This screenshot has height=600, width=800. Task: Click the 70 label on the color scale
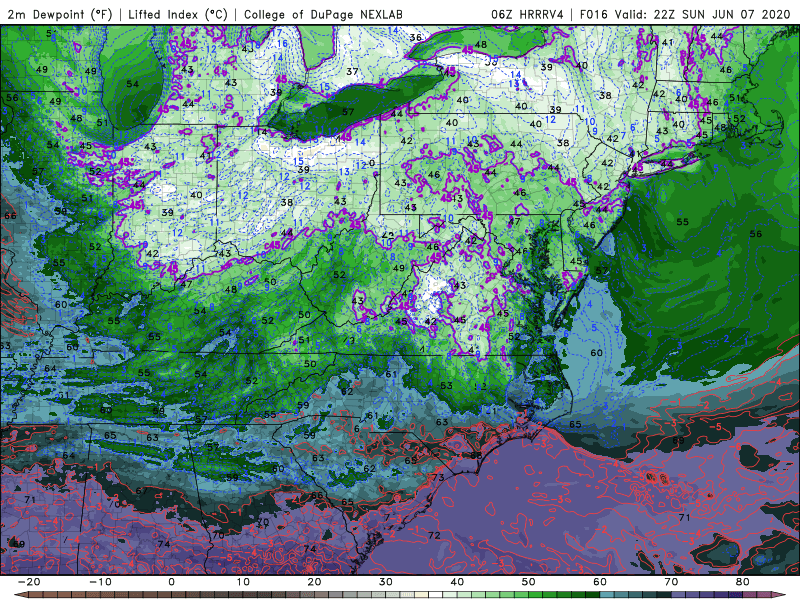(671, 582)
